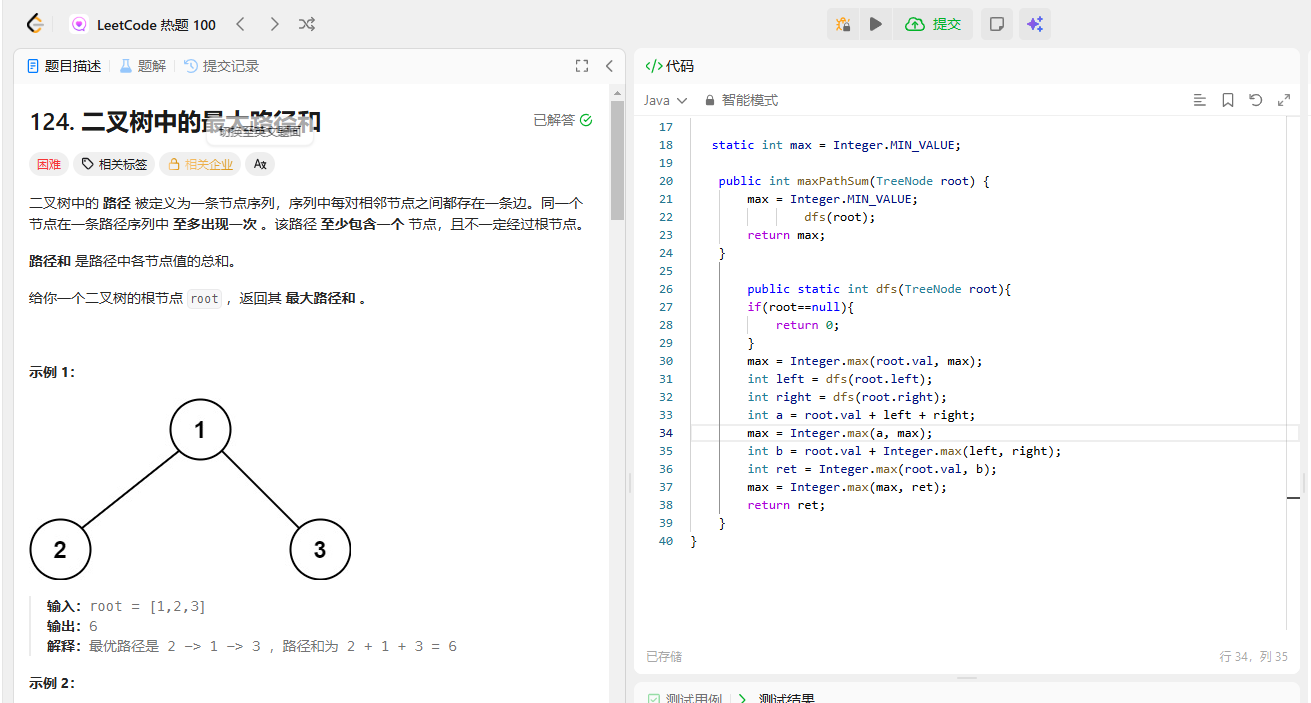Viewport: 1311px width, 703px height.
Task: Open the AI sparkle assistant icon
Action: pos(1035,24)
